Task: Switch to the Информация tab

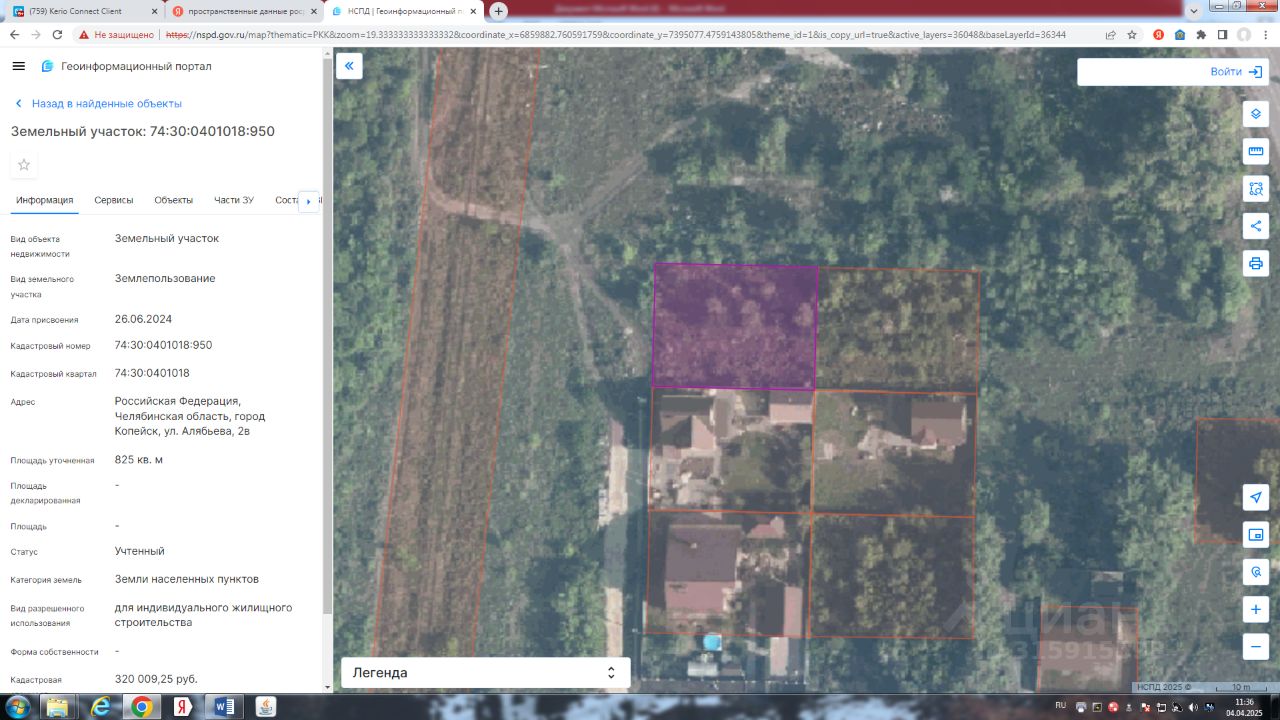Action: point(45,200)
